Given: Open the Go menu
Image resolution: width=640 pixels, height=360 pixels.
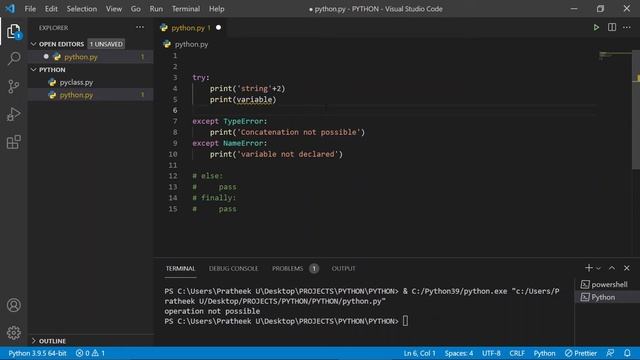Looking at the screenshot, I should click(x=136, y=9).
